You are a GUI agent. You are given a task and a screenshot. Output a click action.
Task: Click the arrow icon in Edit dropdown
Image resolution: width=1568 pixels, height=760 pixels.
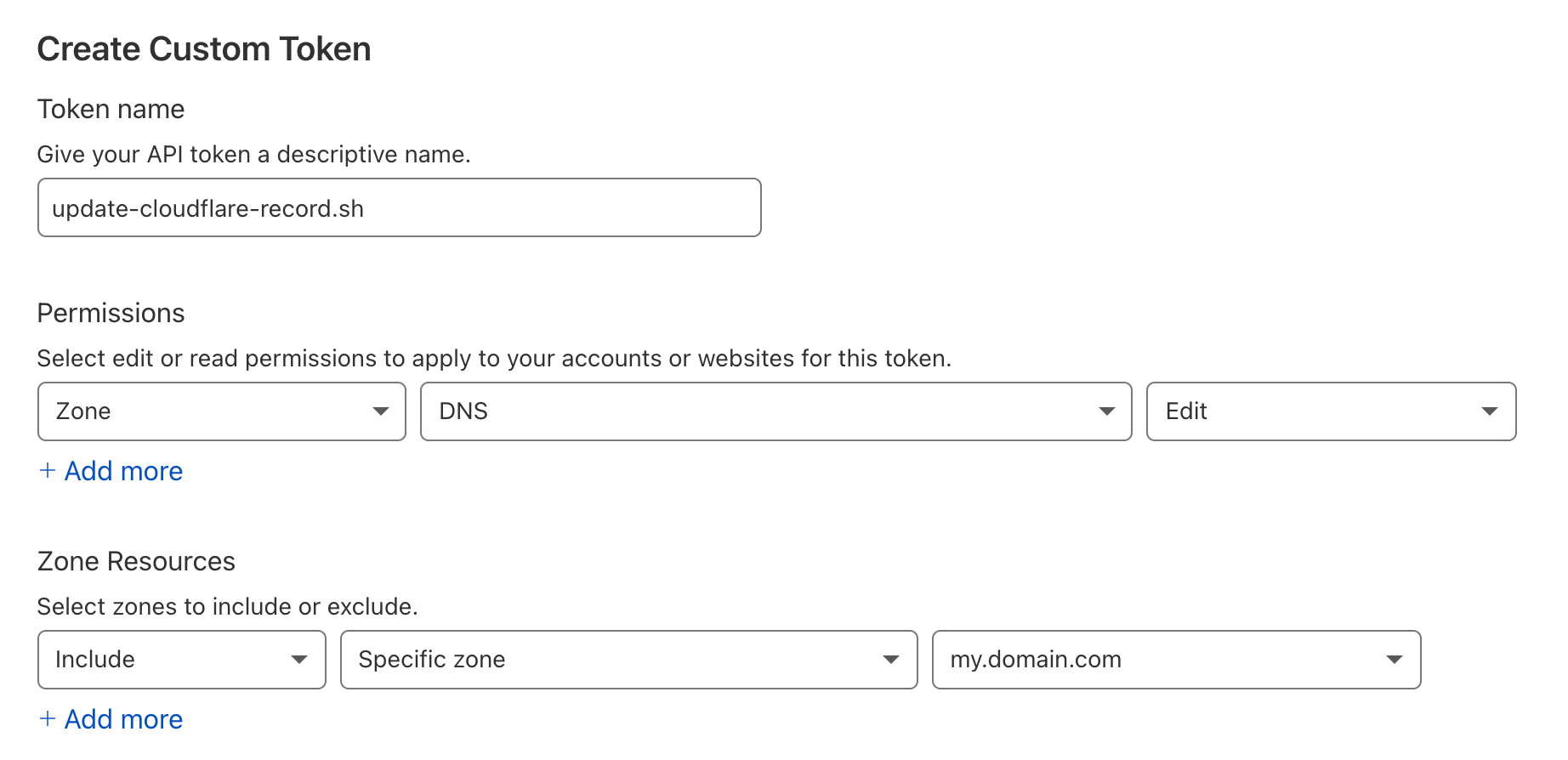click(1490, 411)
